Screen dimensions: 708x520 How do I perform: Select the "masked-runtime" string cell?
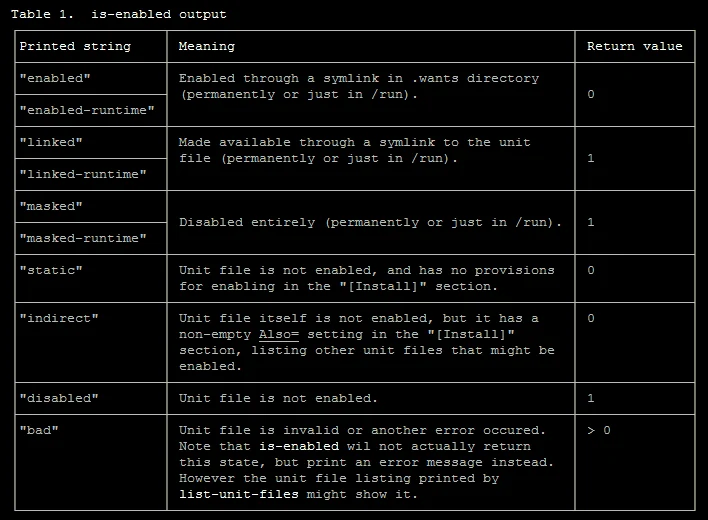(x=83, y=238)
